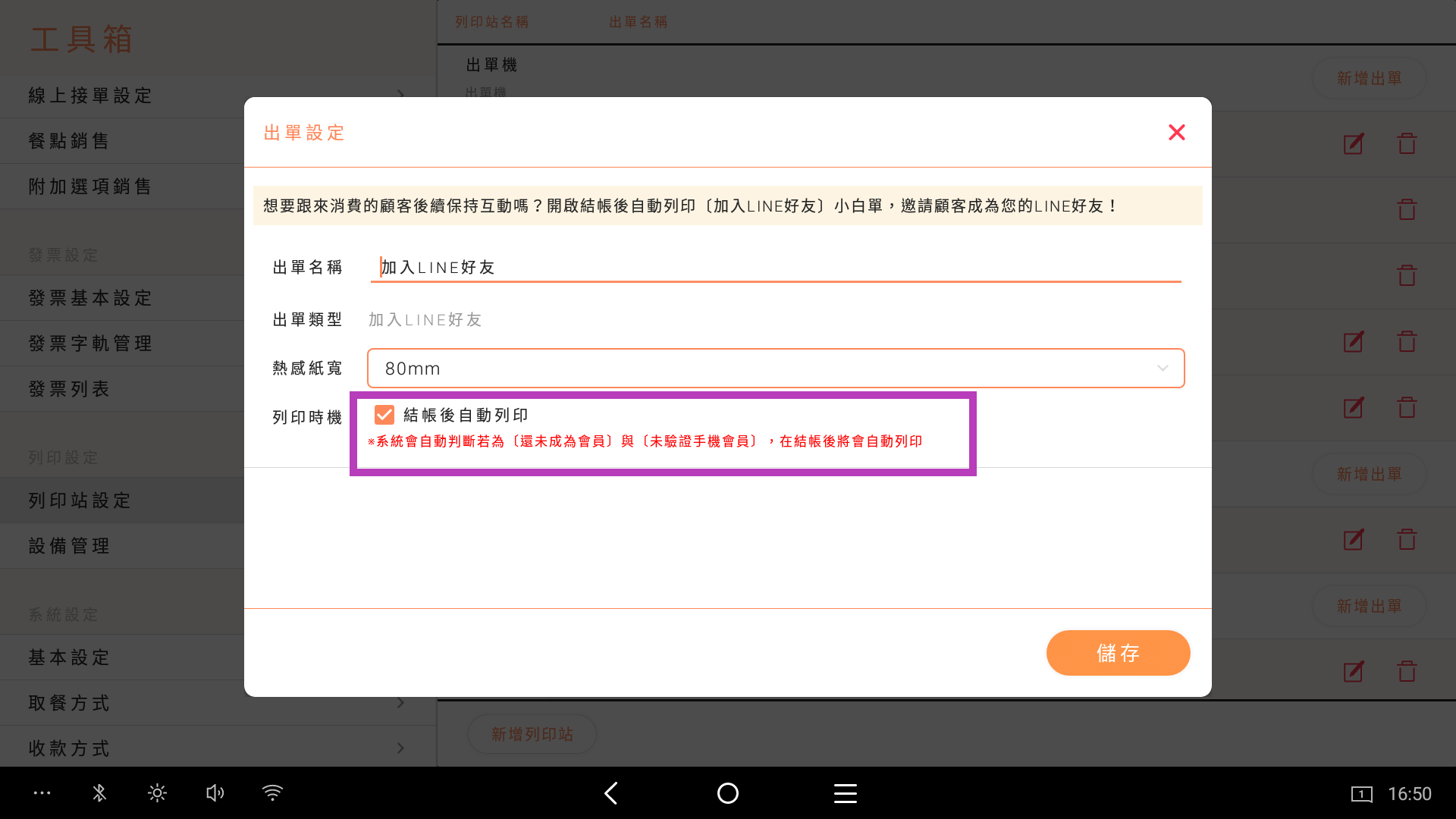
Task: Click the topmost trash delete icon
Action: tap(1407, 143)
